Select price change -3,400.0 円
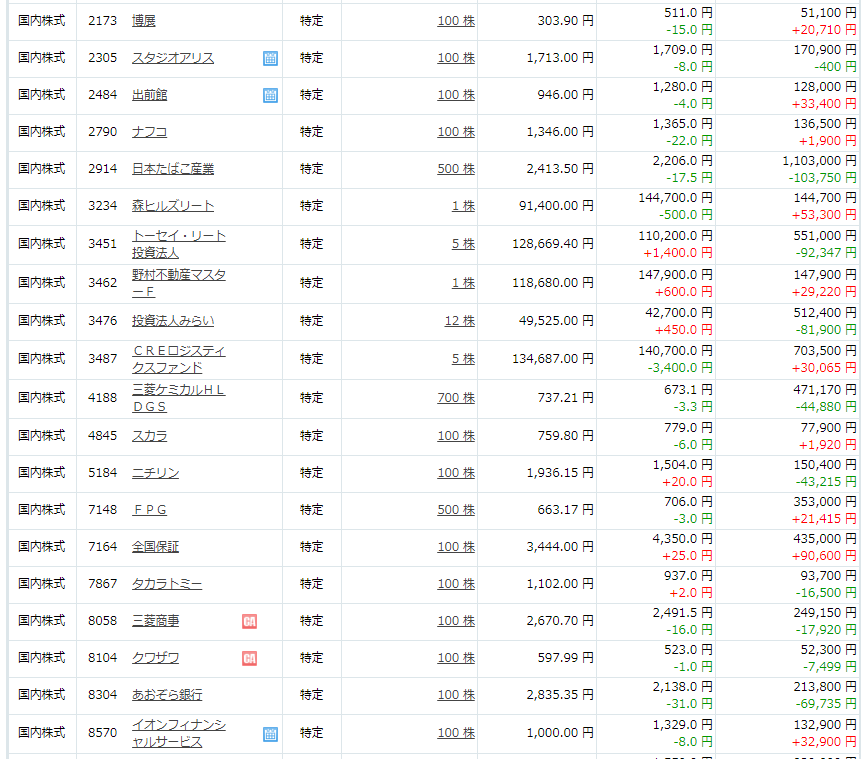Screen dimensions: 868x759 click(x=680, y=368)
